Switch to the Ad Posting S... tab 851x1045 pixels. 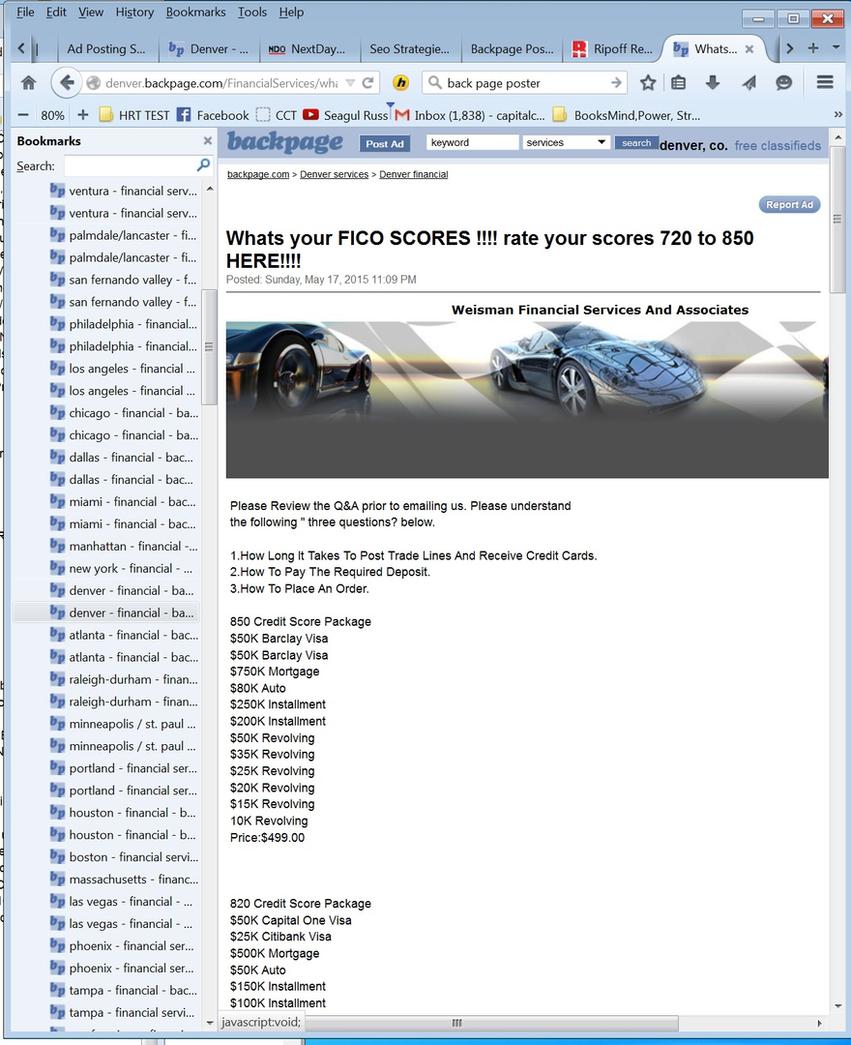click(x=105, y=49)
